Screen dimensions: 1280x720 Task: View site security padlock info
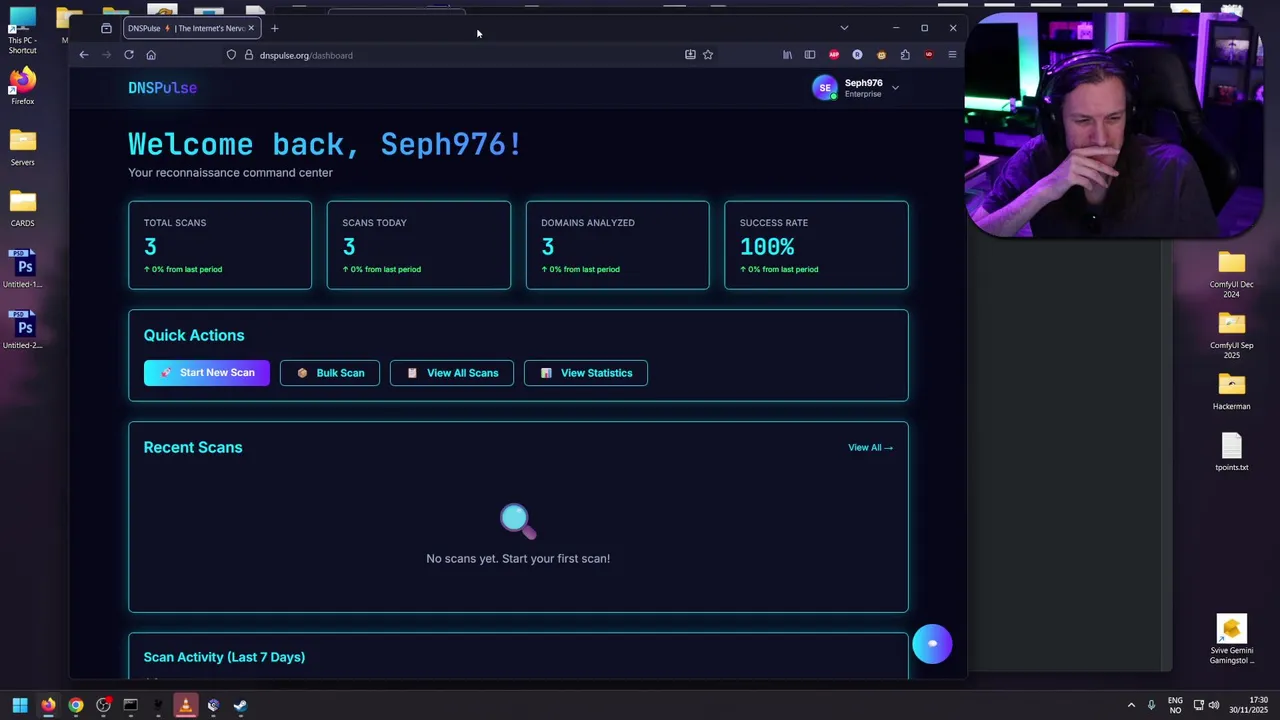click(x=249, y=55)
